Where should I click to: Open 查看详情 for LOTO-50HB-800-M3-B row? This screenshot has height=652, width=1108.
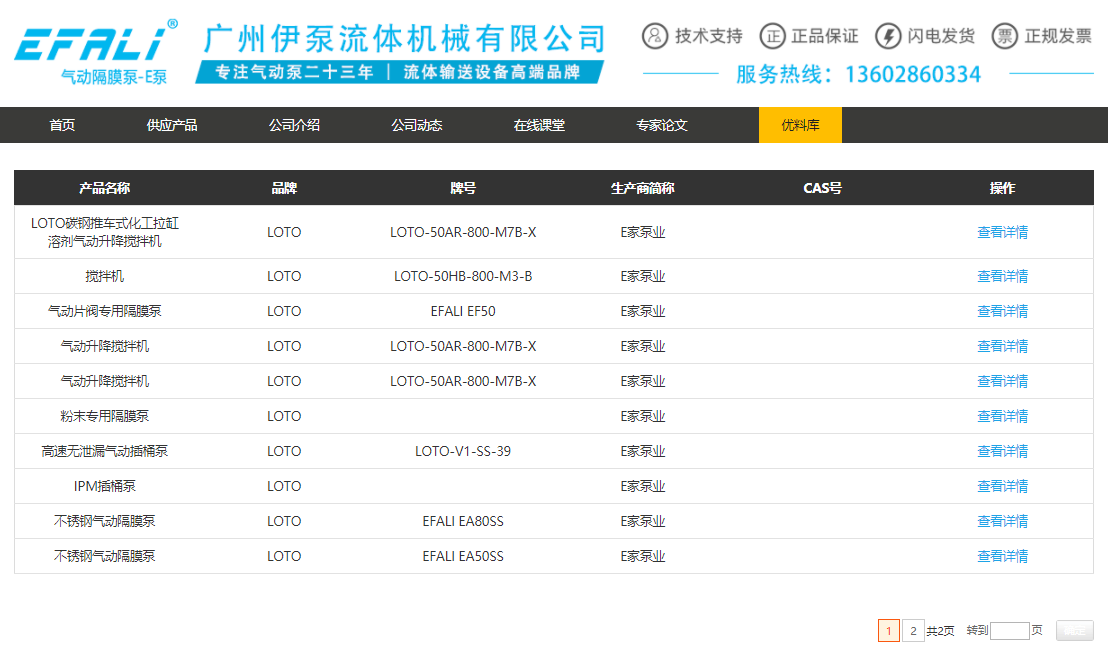tap(1002, 275)
